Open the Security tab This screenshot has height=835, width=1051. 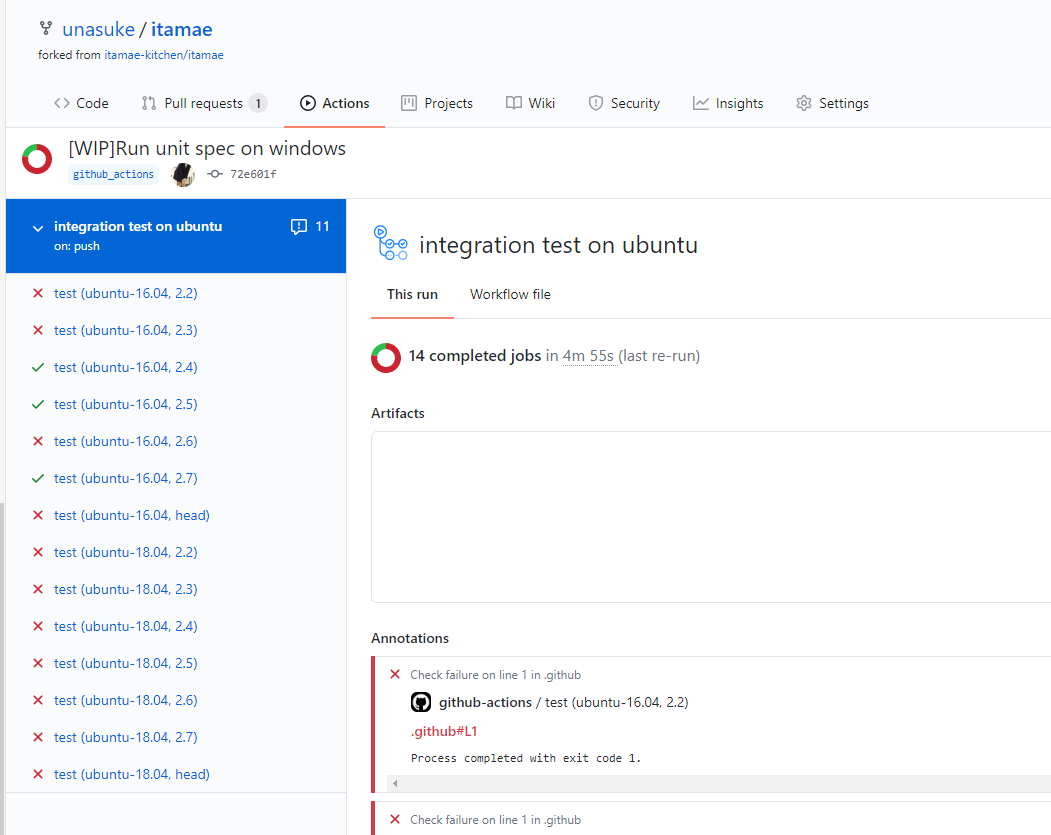(624, 103)
